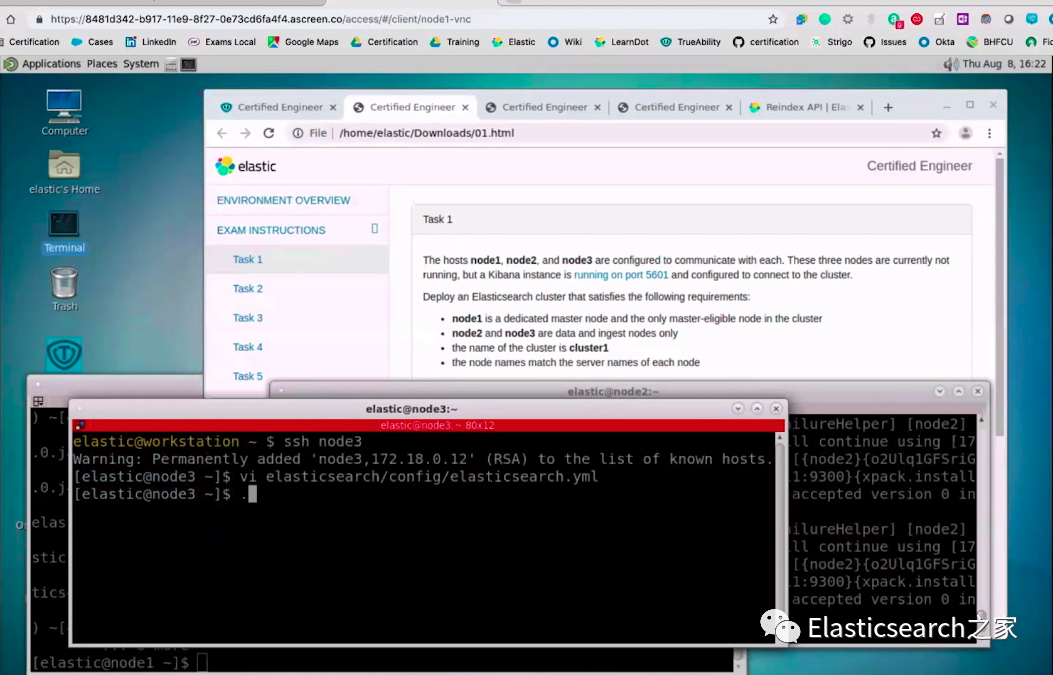This screenshot has height=675, width=1053.
Task: Click the node3 terminal roll-up button
Action: (x=757, y=408)
